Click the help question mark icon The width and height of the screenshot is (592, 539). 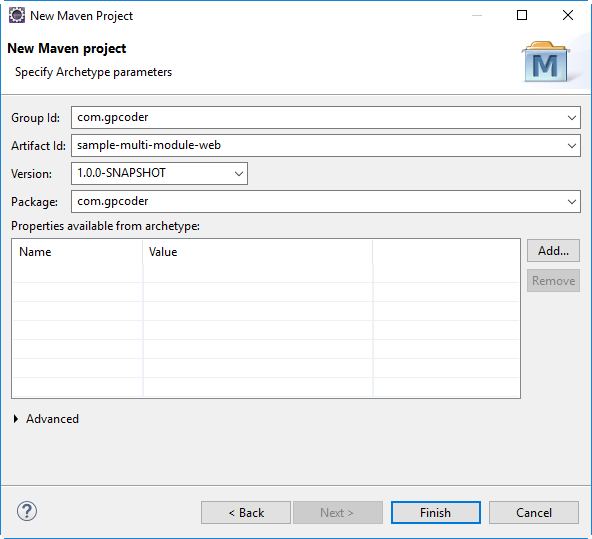(x=27, y=511)
